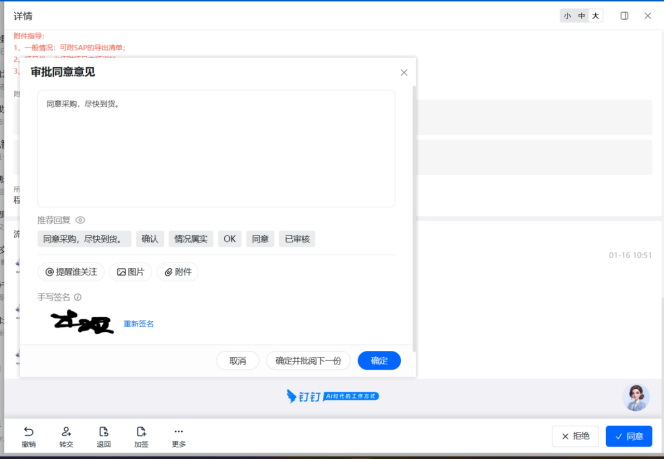The image size is (665, 460).
Task: Select font size 小
Action: pyautogui.click(x=567, y=16)
